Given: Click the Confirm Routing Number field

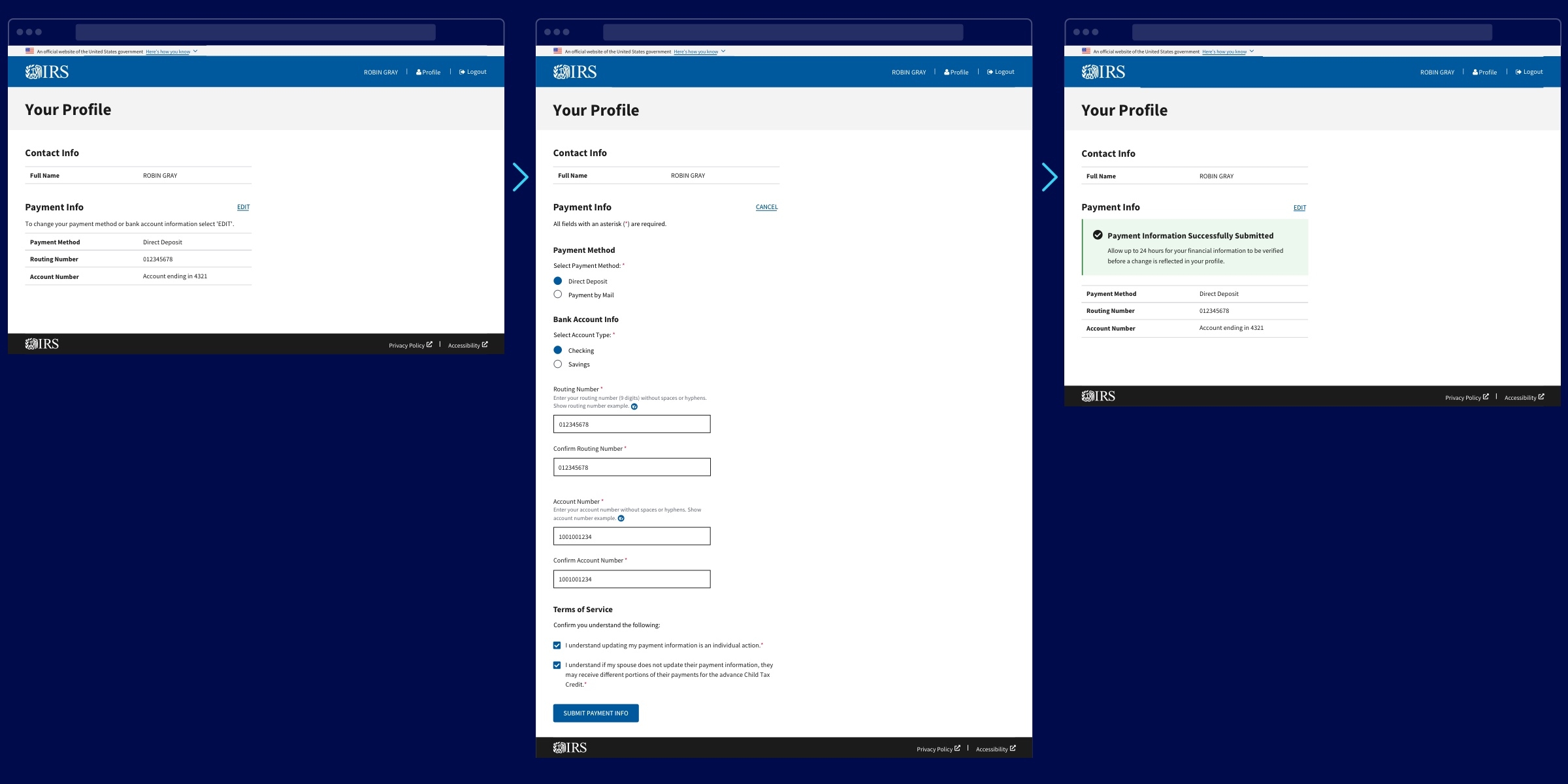Looking at the screenshot, I should 631,467.
